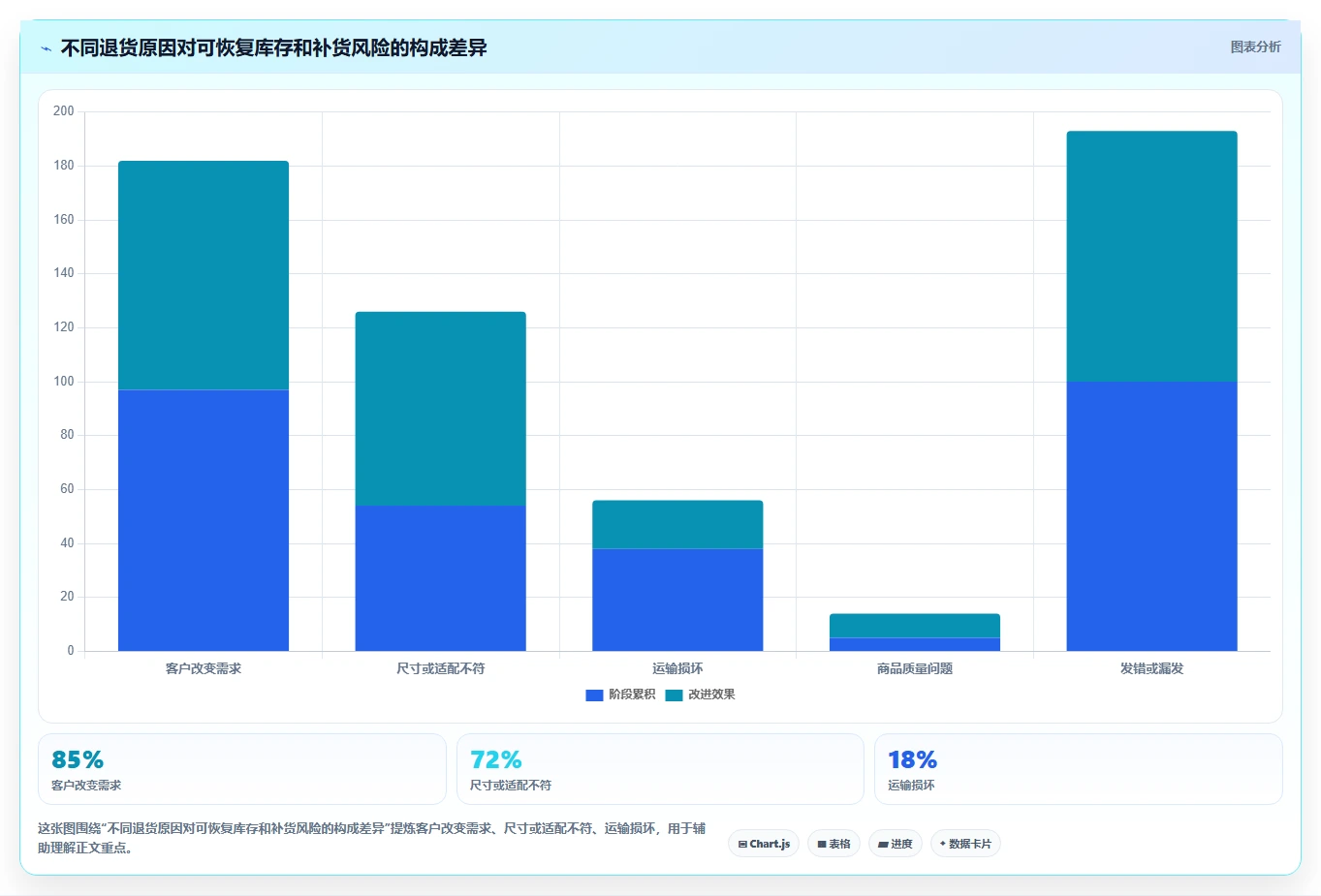Click the 100 y-axis tick value
Image resolution: width=1321 pixels, height=896 pixels.
pos(64,382)
